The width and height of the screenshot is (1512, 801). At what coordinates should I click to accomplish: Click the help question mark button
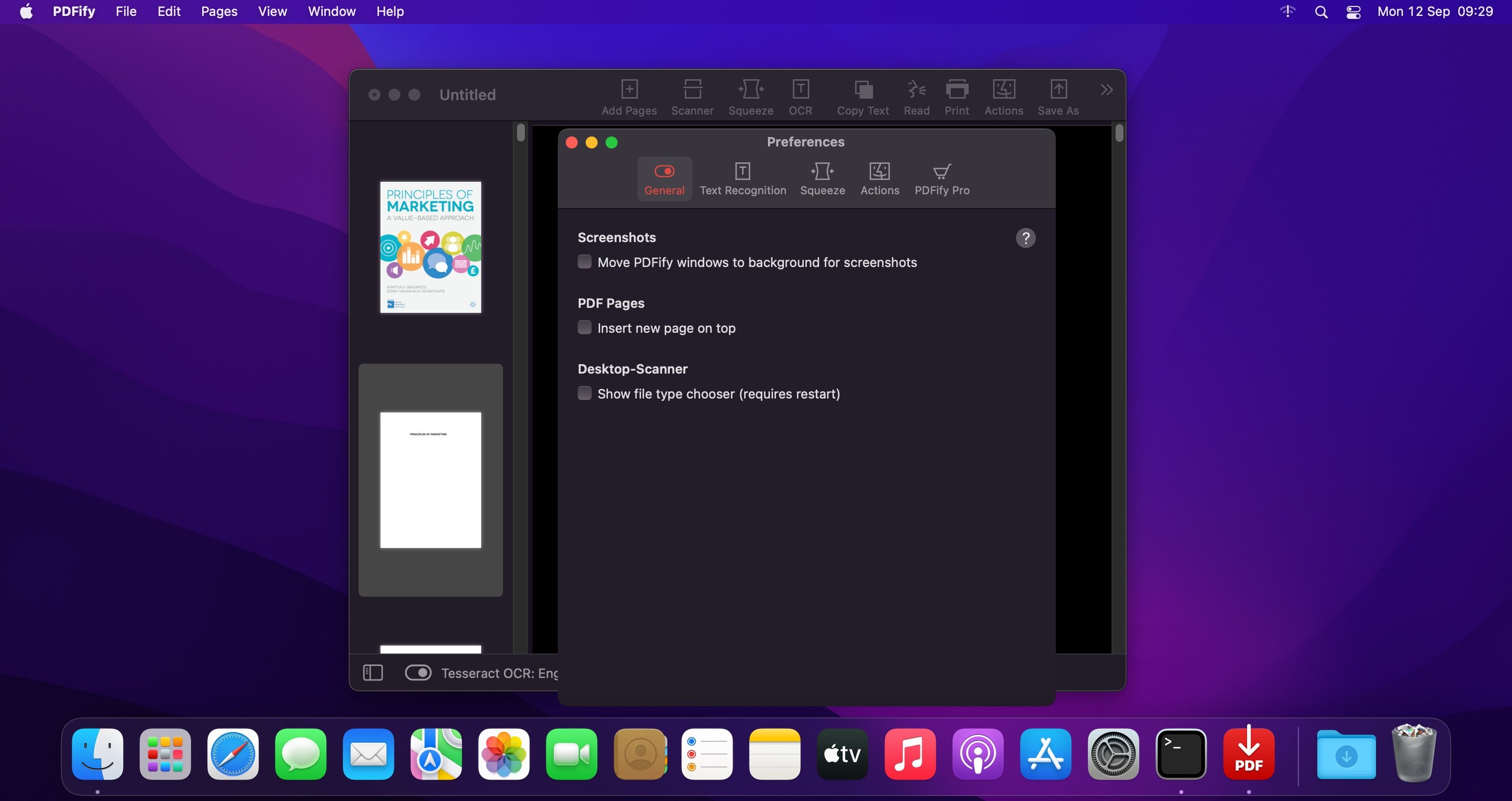point(1025,238)
